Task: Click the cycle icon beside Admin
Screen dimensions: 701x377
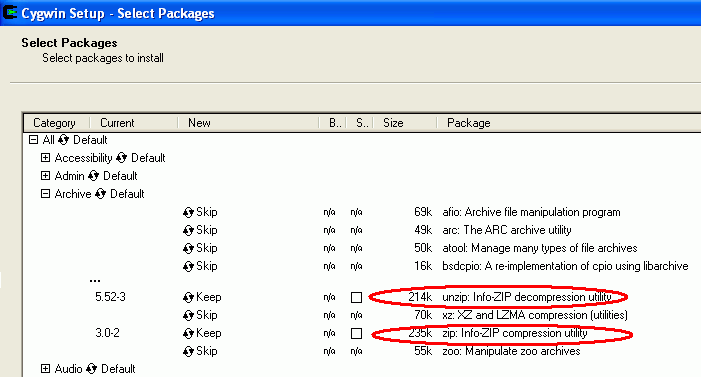Action: click(93, 176)
